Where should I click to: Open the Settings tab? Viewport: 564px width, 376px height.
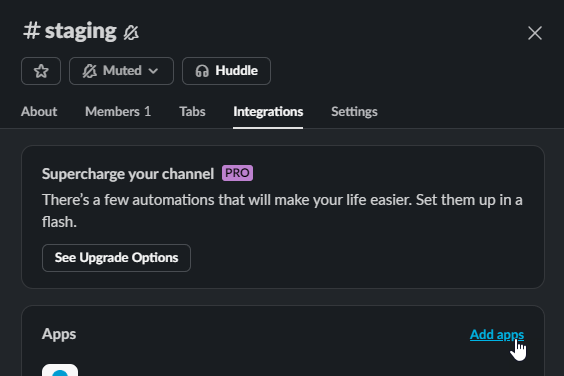(354, 112)
